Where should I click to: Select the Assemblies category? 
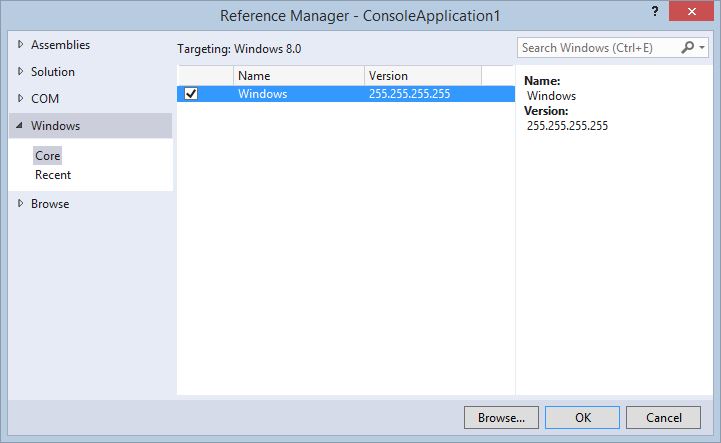(x=60, y=45)
